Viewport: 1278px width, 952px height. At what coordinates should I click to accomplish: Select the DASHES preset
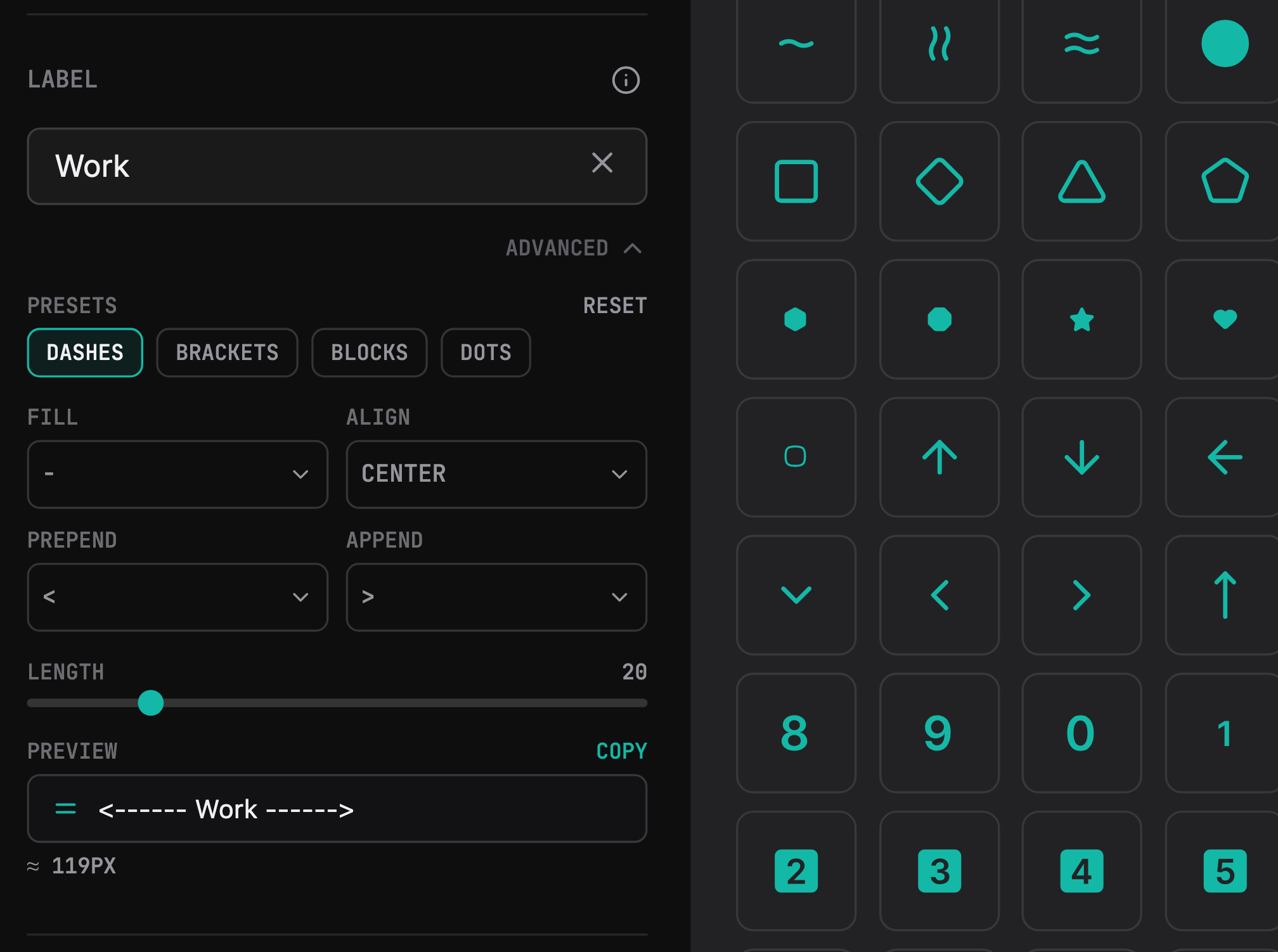click(85, 352)
